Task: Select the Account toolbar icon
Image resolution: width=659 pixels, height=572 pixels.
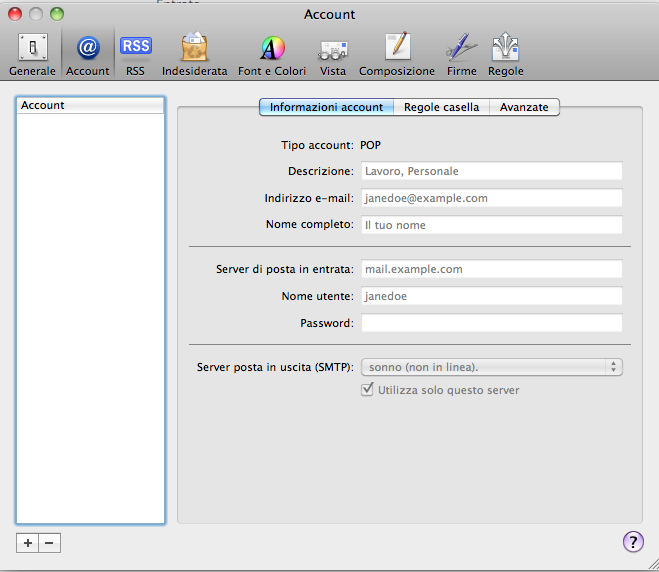Action: tap(88, 54)
